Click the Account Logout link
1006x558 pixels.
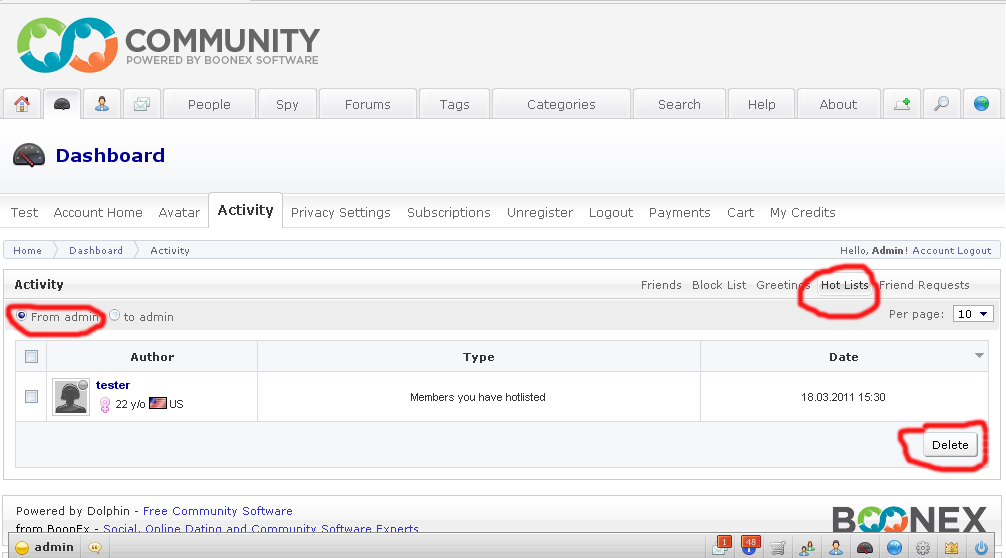click(x=951, y=250)
